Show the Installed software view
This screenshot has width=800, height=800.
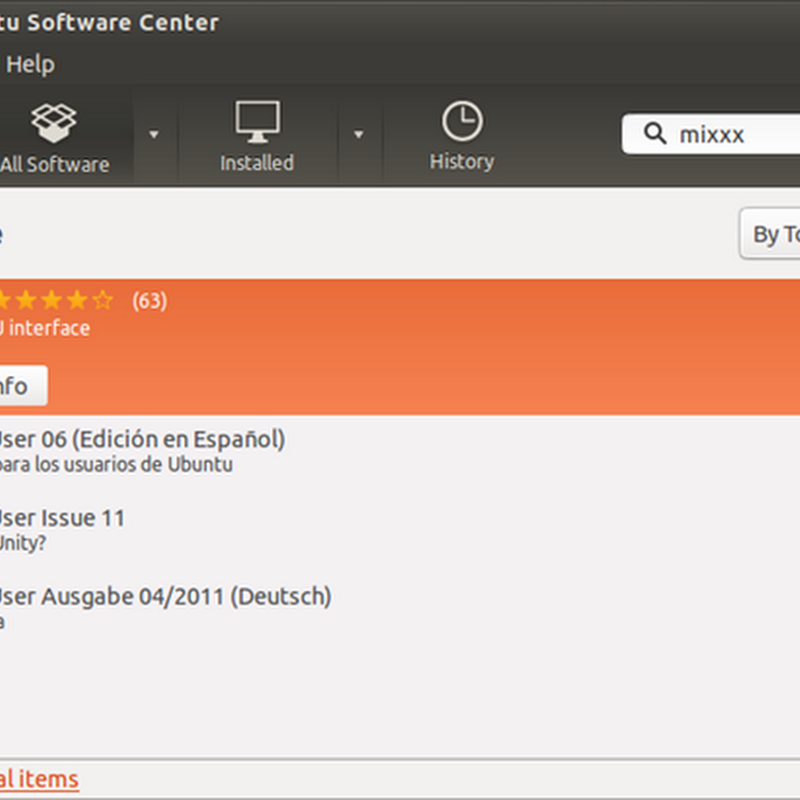click(x=257, y=137)
